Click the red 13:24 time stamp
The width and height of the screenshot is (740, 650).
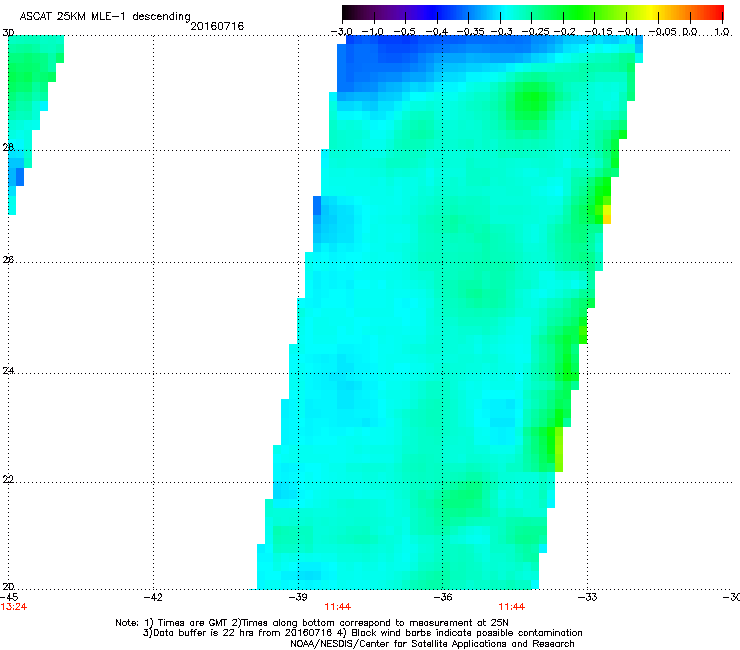[14, 607]
